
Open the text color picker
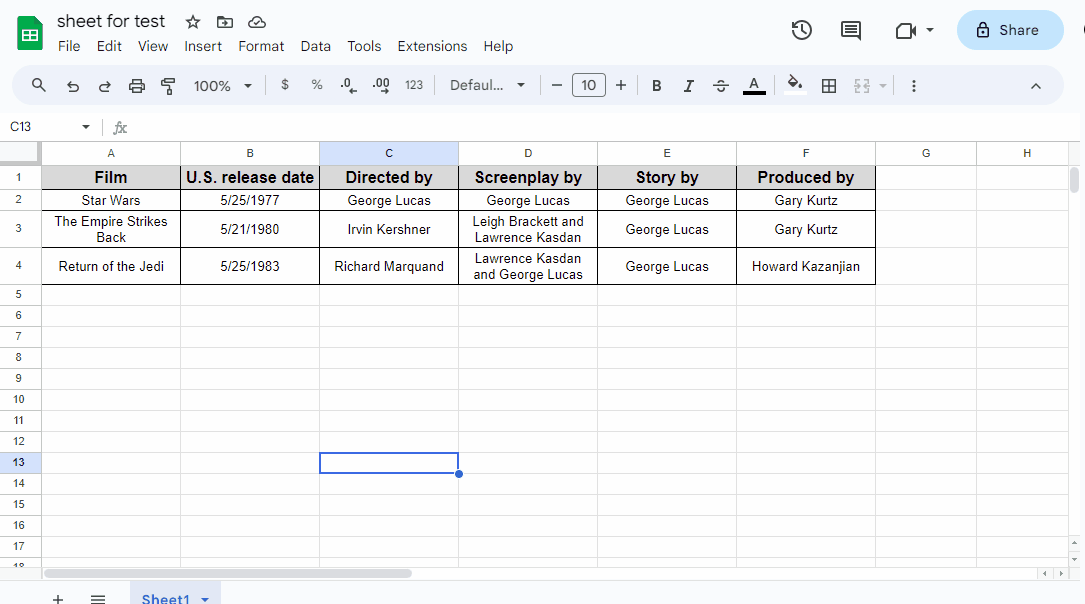coord(754,86)
